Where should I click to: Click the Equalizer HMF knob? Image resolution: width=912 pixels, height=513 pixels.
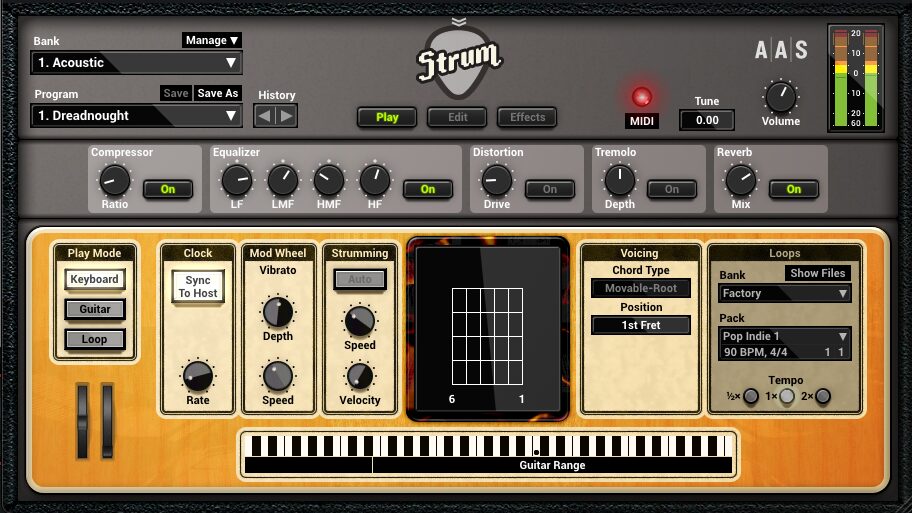coord(329,181)
